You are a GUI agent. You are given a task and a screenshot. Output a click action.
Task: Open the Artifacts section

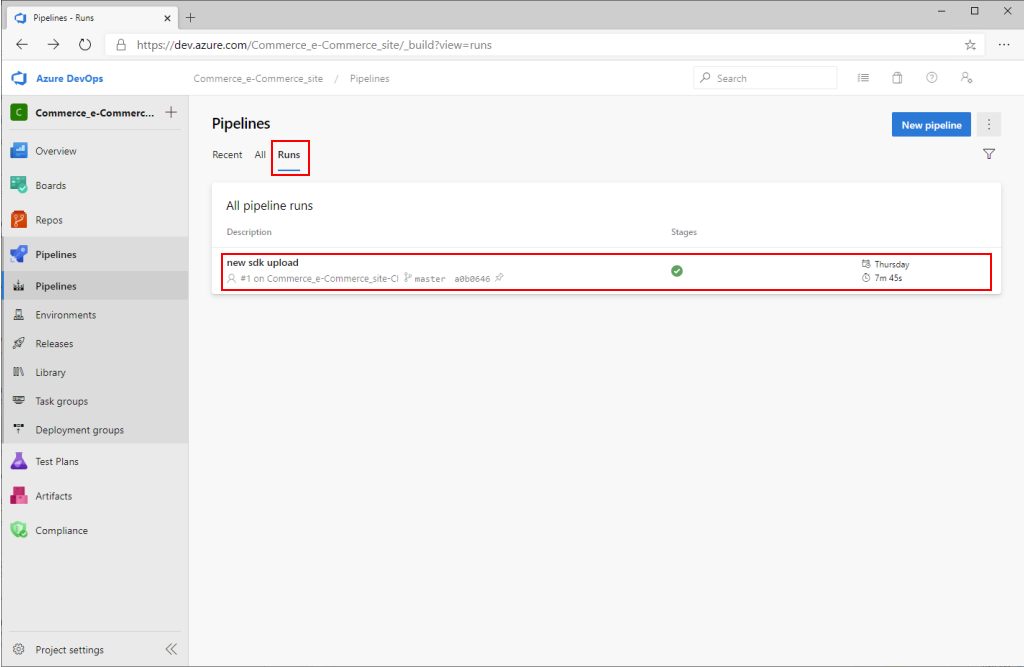52,495
